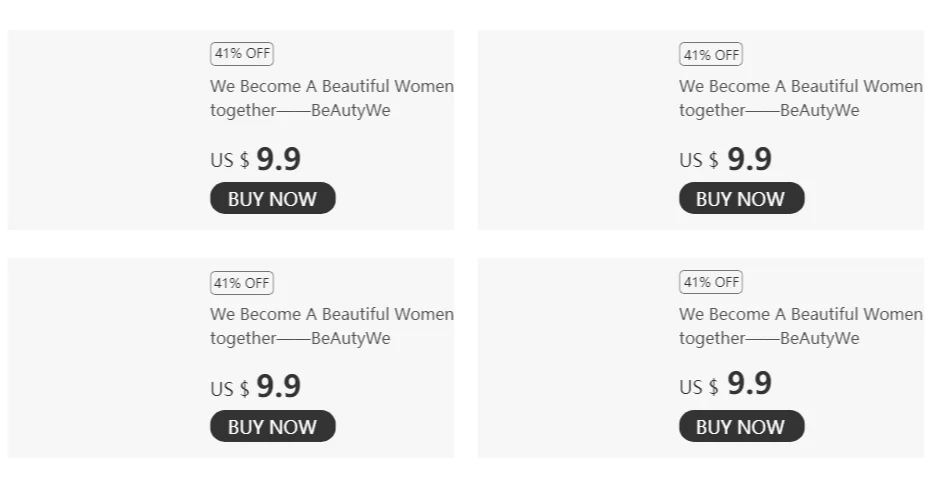Open bottom-left 'We Become A Beautiful Women' title
Screen dimensions: 932x484
pos(331,314)
